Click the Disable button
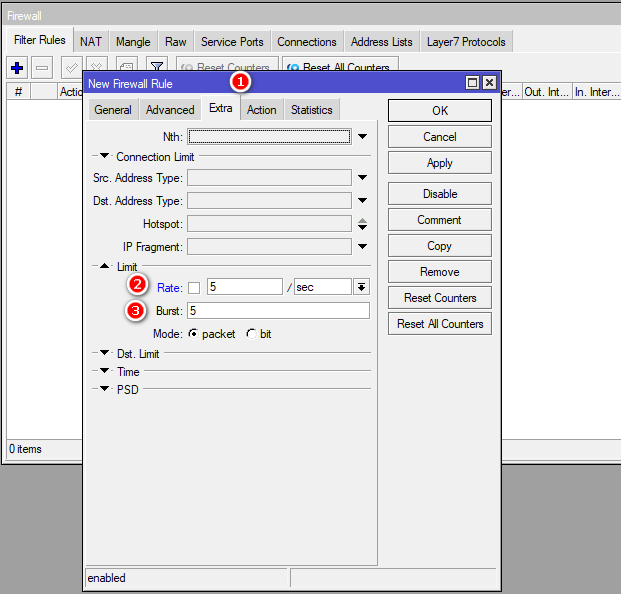This screenshot has height=594, width=621. 440,194
